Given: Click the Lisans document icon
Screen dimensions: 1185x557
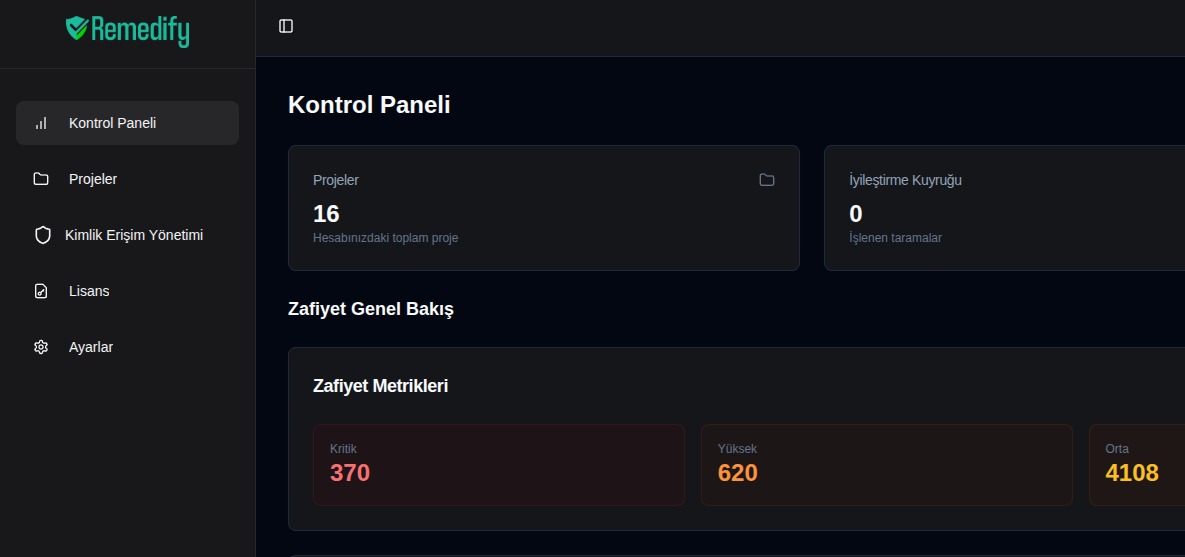Looking at the screenshot, I should (41, 291).
